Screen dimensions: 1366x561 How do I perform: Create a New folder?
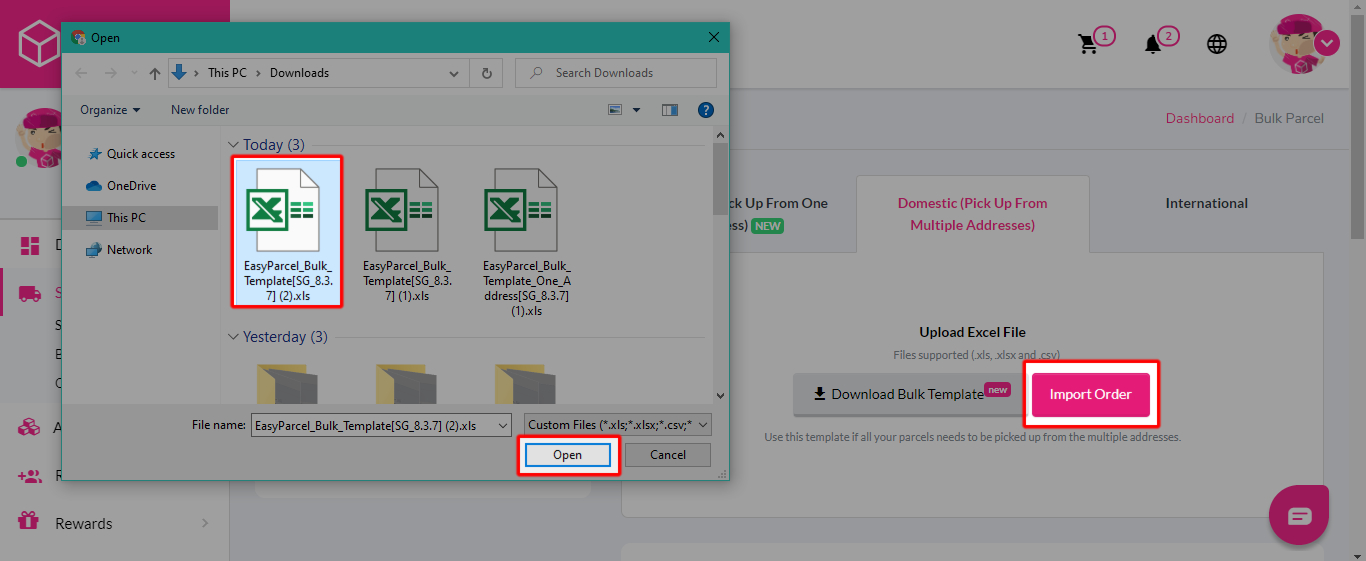(200, 110)
